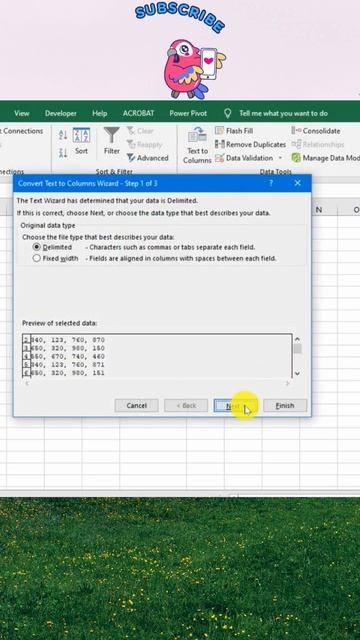Click the greyed-out Clear filter command
Screen dimensions: 360x640
140,131
